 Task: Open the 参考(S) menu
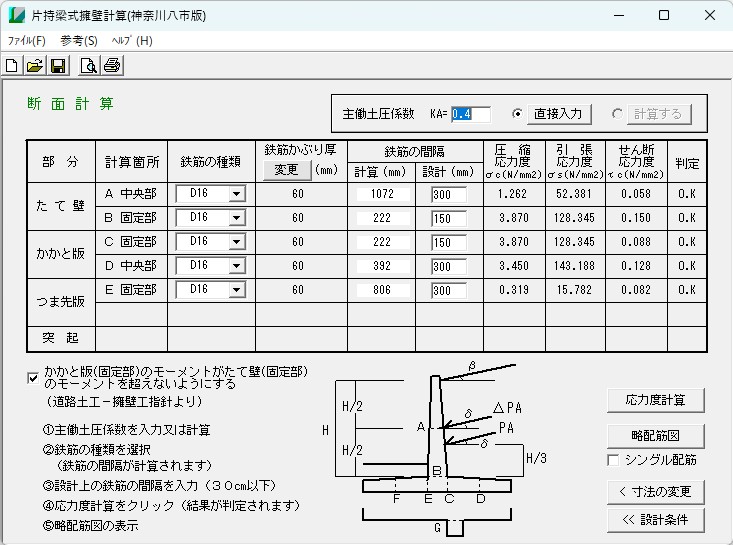[x=79, y=41]
